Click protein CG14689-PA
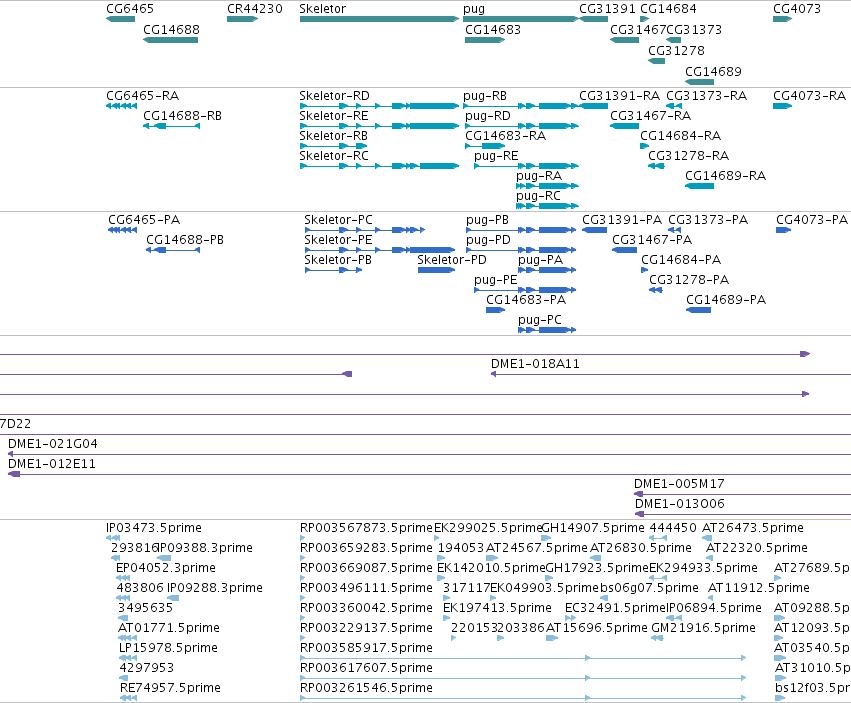This screenshot has width=851, height=703. (x=726, y=300)
